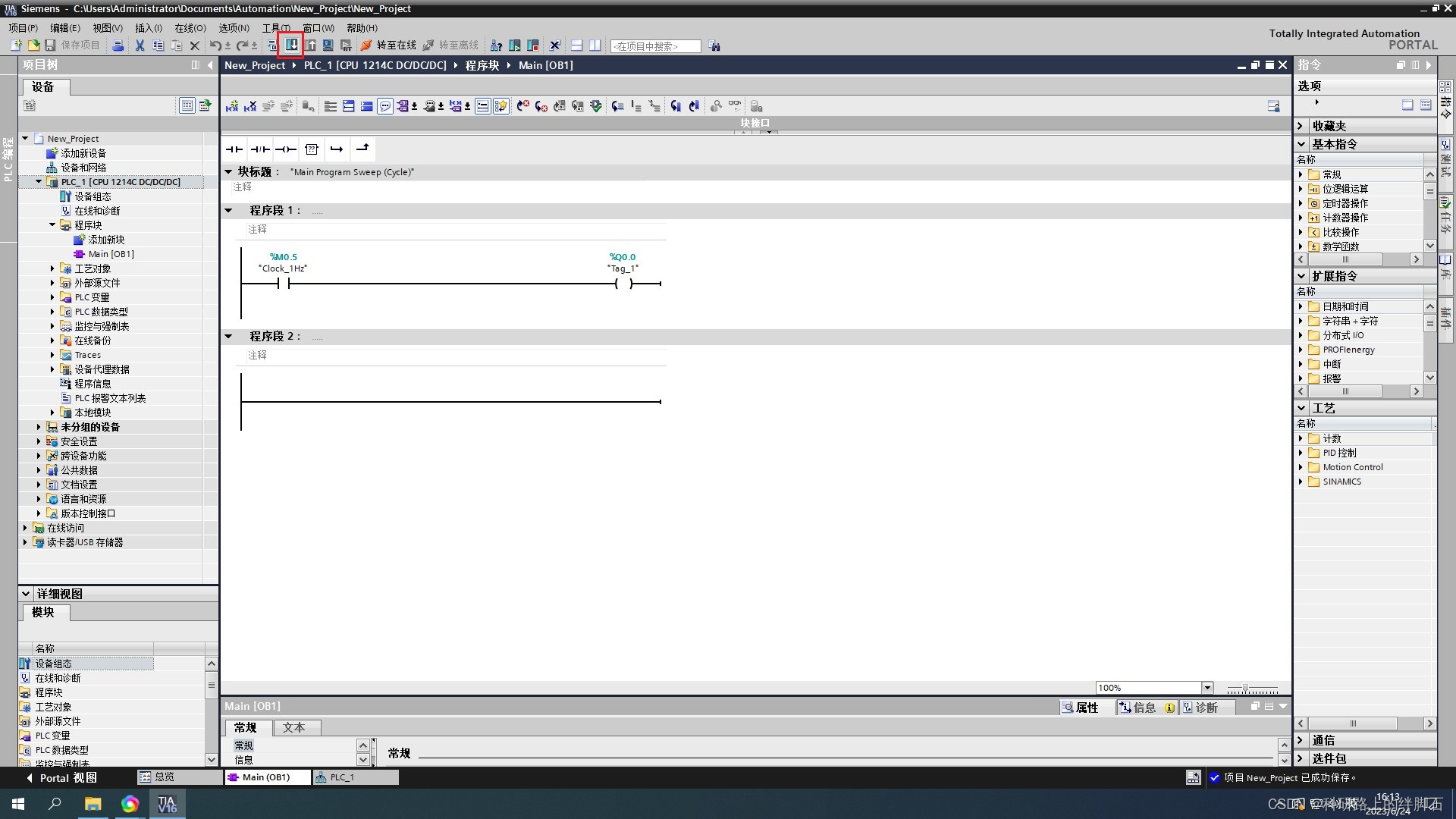Collapse 程序段 1 network
This screenshot has height=819, width=1456.
pyautogui.click(x=228, y=210)
